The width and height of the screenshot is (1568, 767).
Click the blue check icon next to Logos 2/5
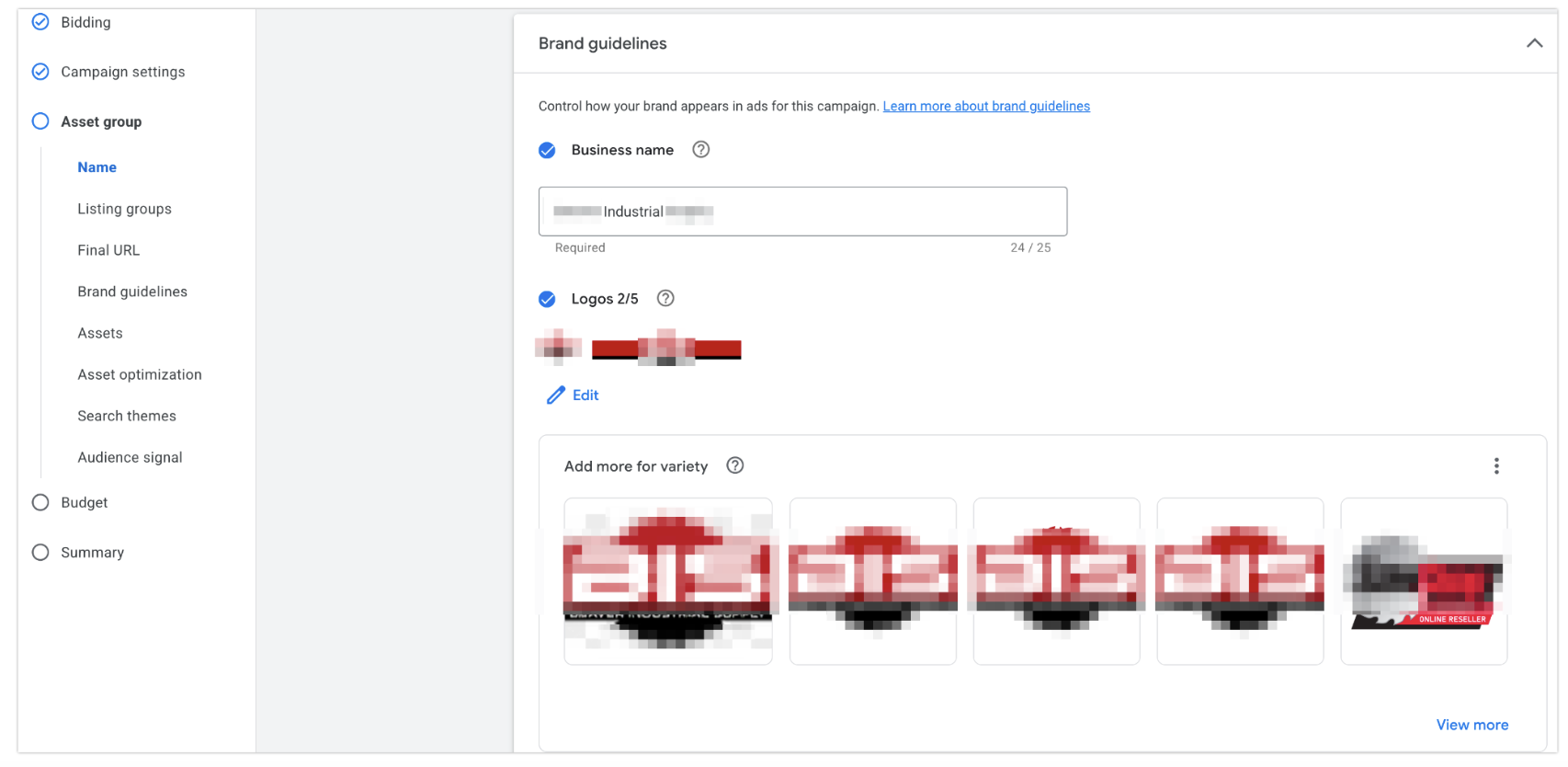(x=547, y=299)
